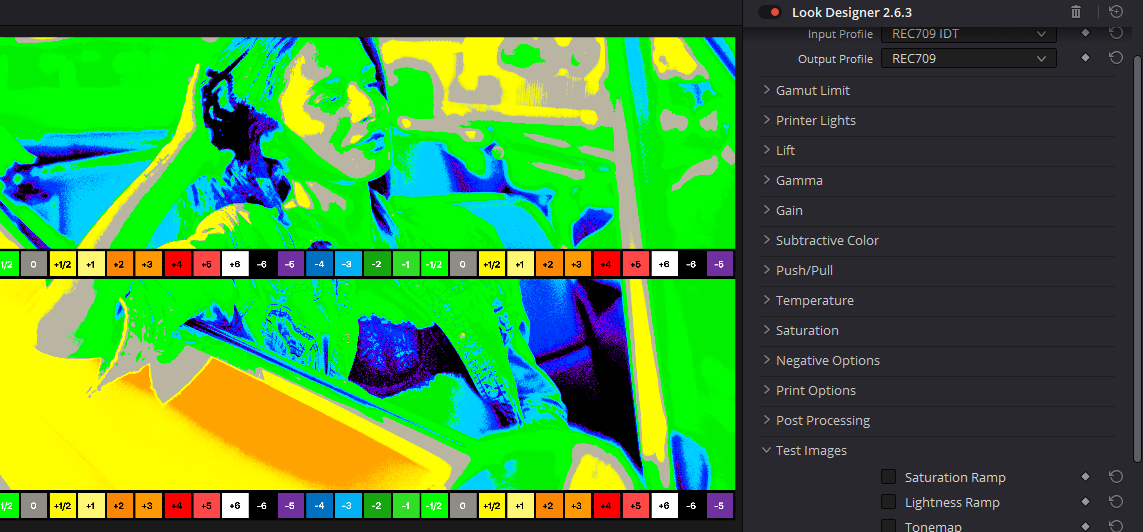
Task: Click the upper false color image preview
Action: click(x=367, y=143)
